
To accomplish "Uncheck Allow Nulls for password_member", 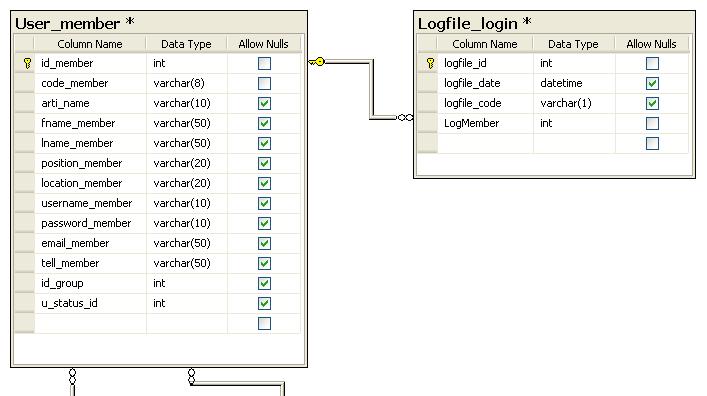I will coord(264,223).
